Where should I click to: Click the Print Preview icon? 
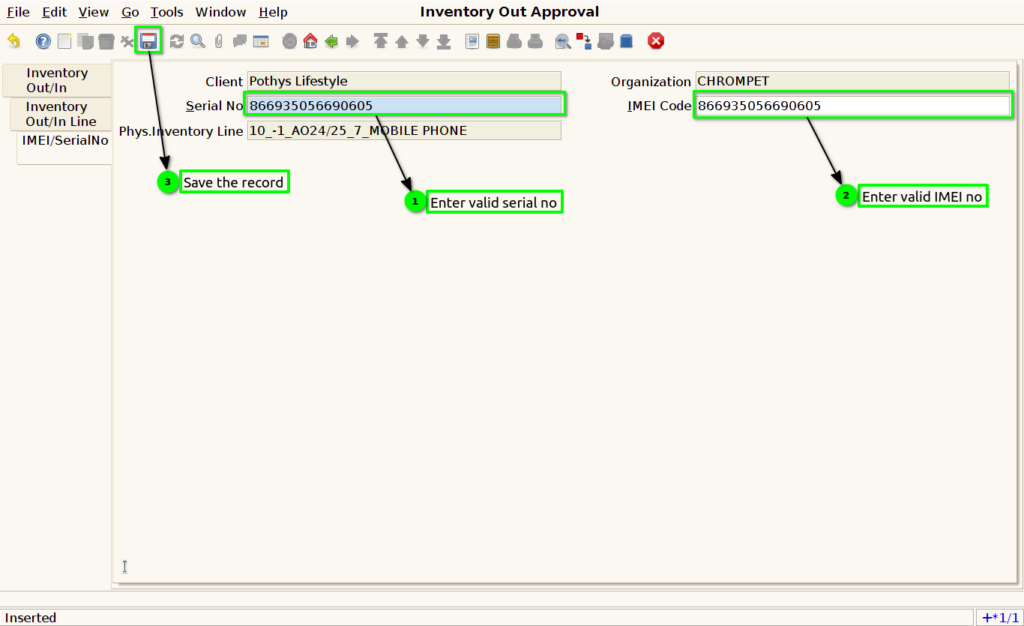tap(514, 41)
